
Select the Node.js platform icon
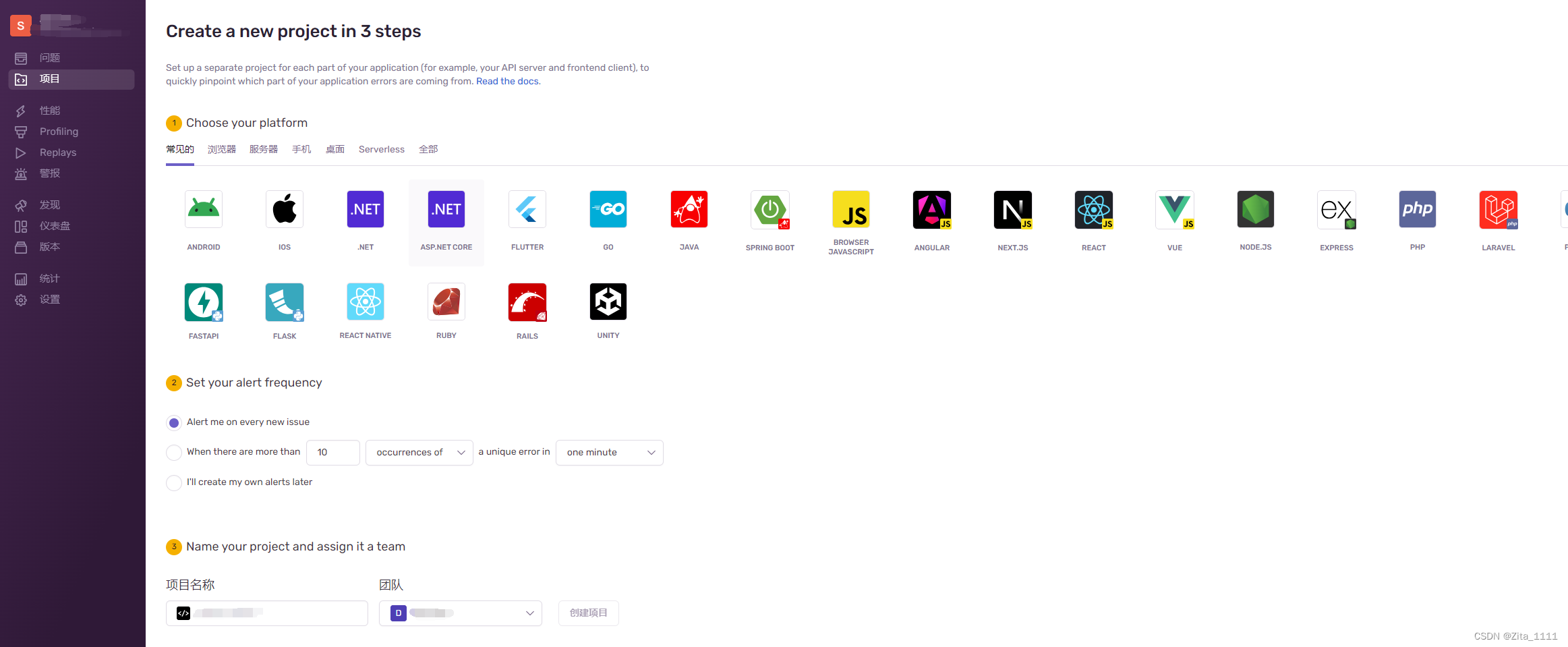(1256, 209)
